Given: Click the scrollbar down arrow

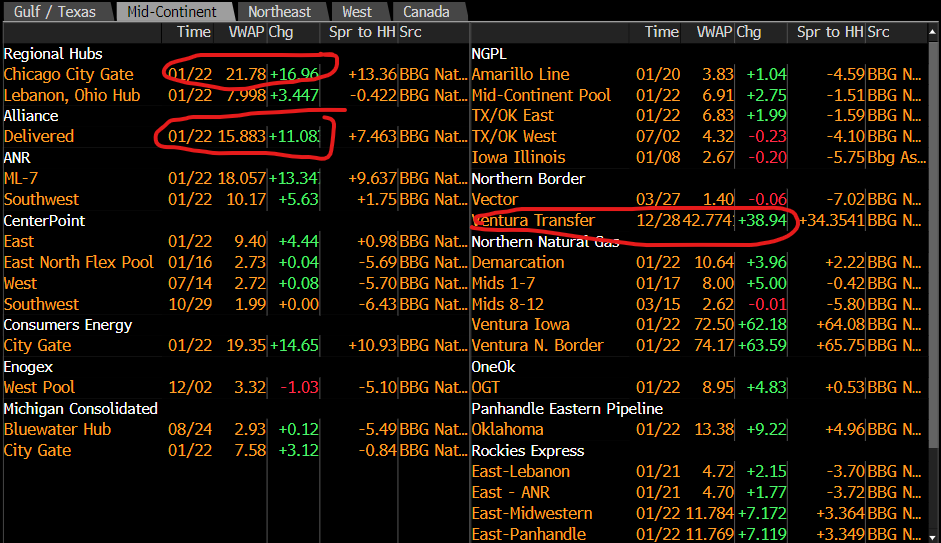Looking at the screenshot, I should [933, 536].
